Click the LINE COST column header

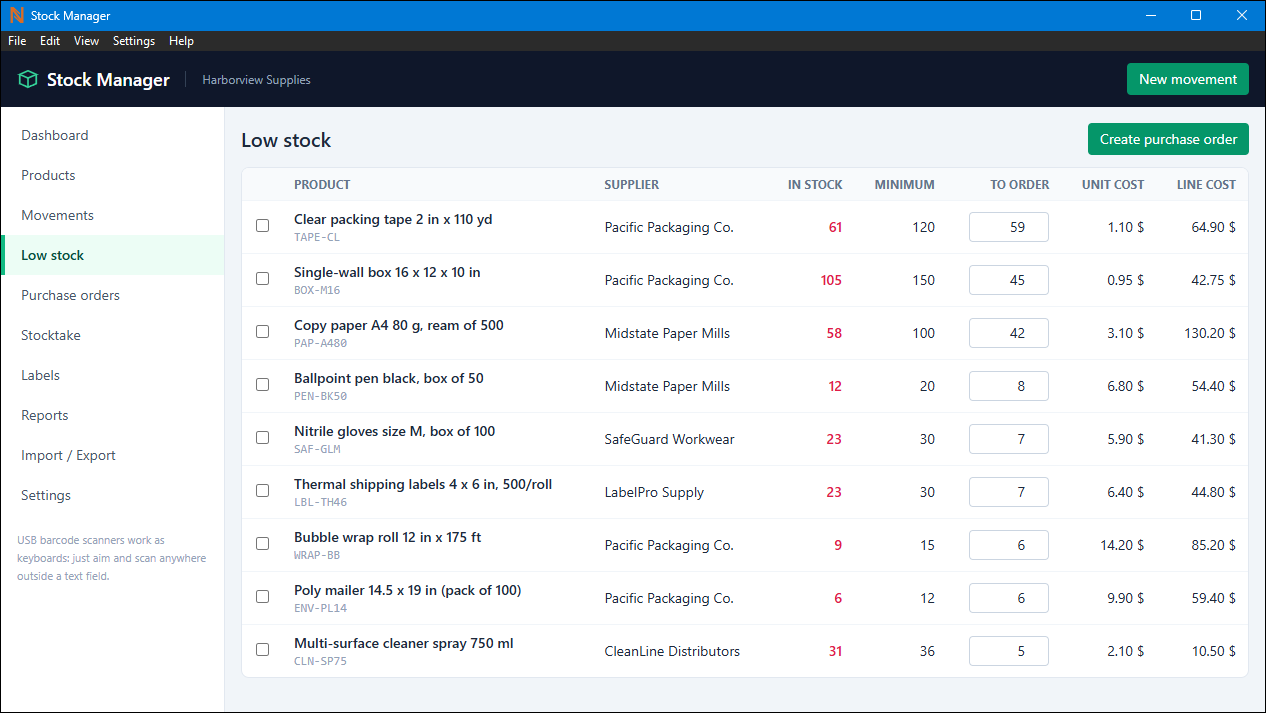click(x=1206, y=185)
